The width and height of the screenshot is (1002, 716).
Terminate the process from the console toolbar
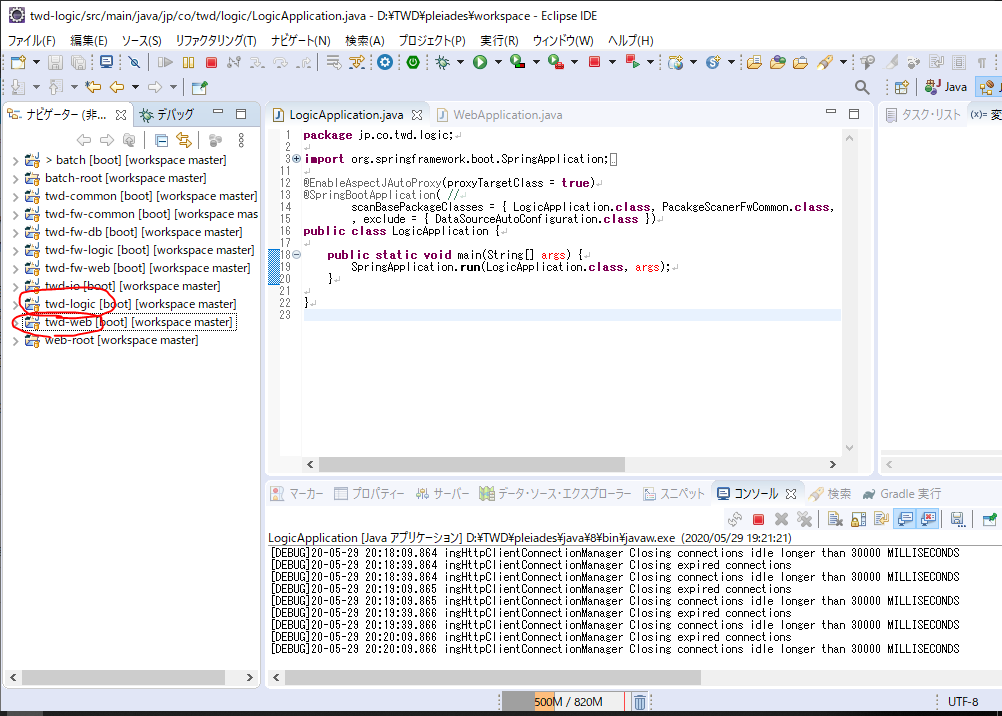758,519
